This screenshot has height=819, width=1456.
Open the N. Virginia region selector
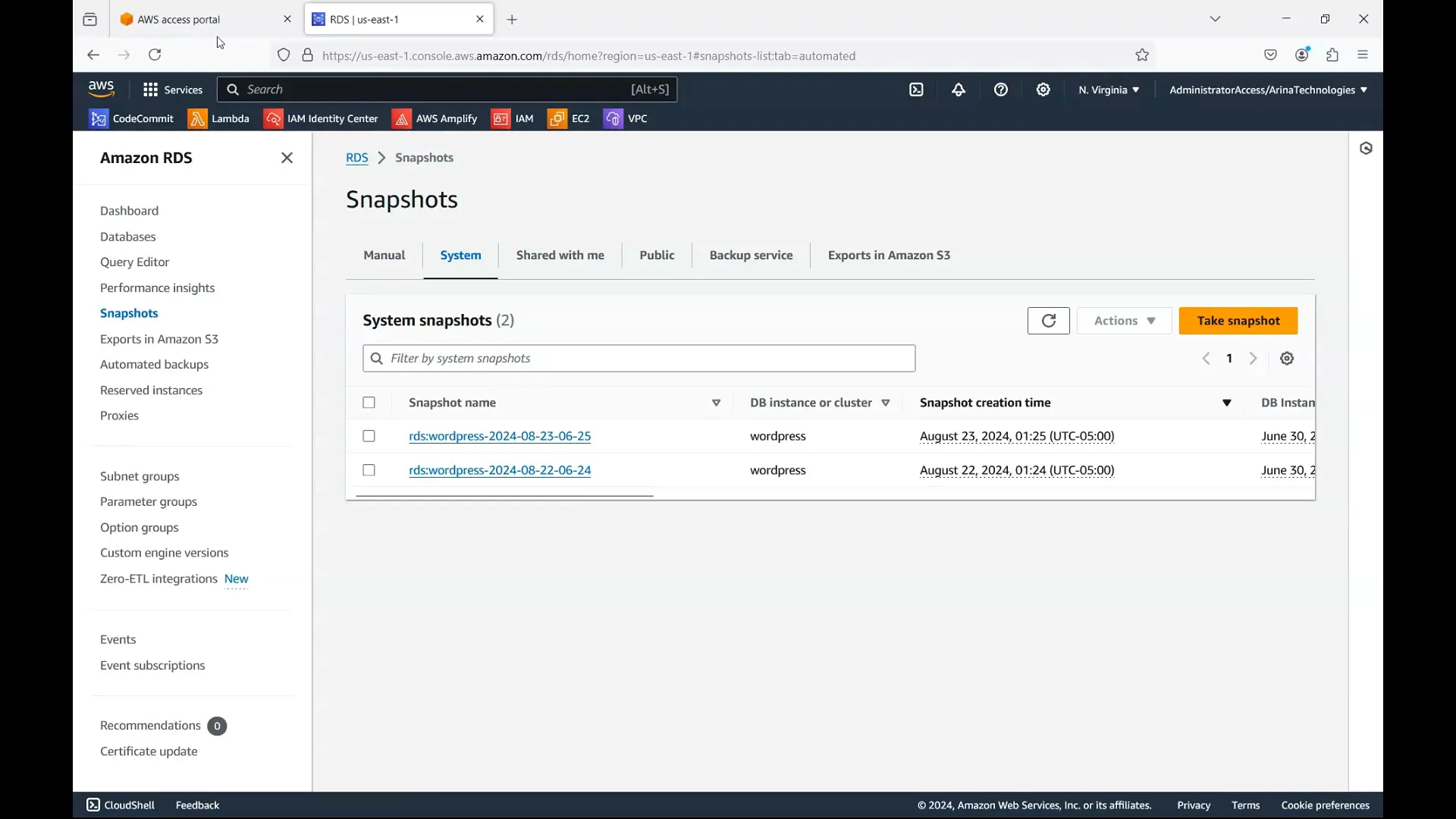[x=1108, y=89]
